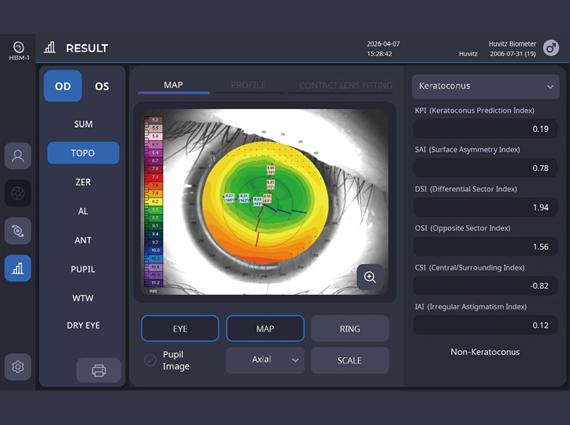Select DRY EYE in the result menu

[x=83, y=325]
